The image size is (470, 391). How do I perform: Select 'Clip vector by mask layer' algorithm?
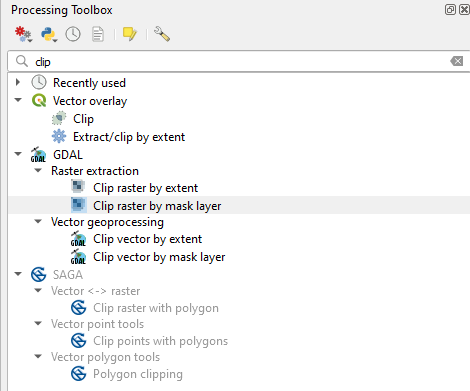159,257
